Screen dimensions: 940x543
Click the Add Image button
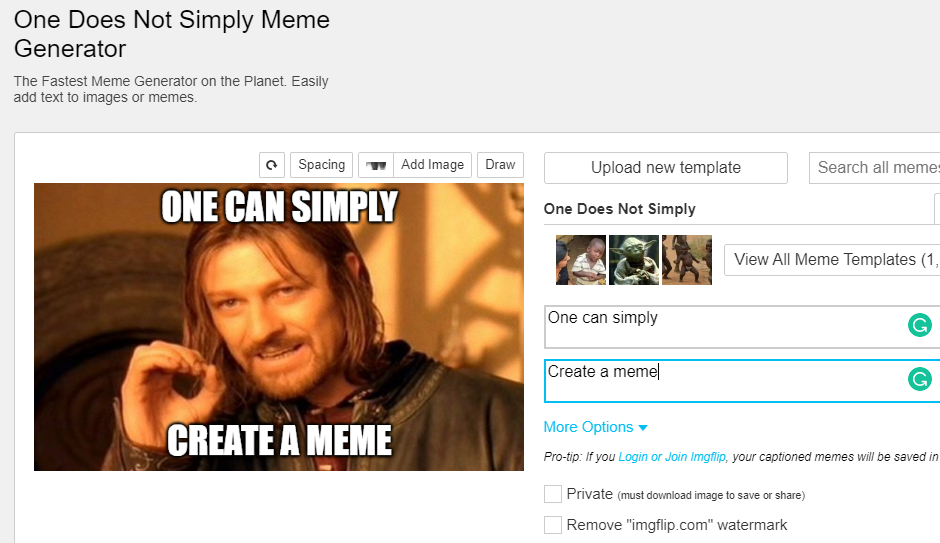coord(432,165)
